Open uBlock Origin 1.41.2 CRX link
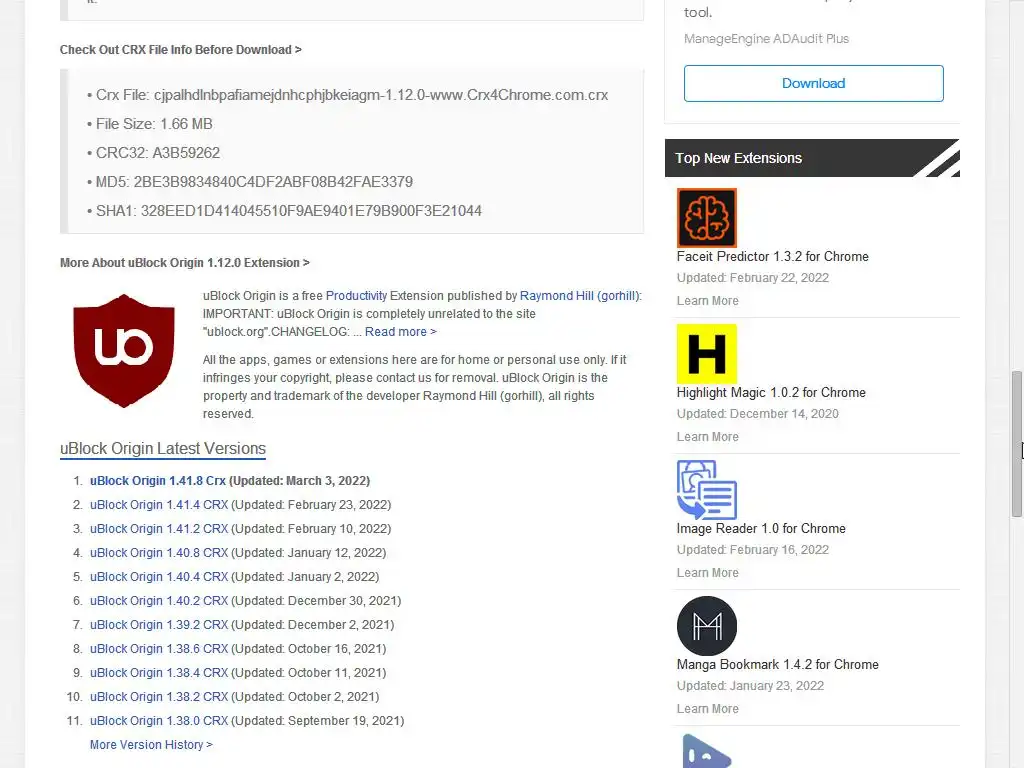 point(159,529)
